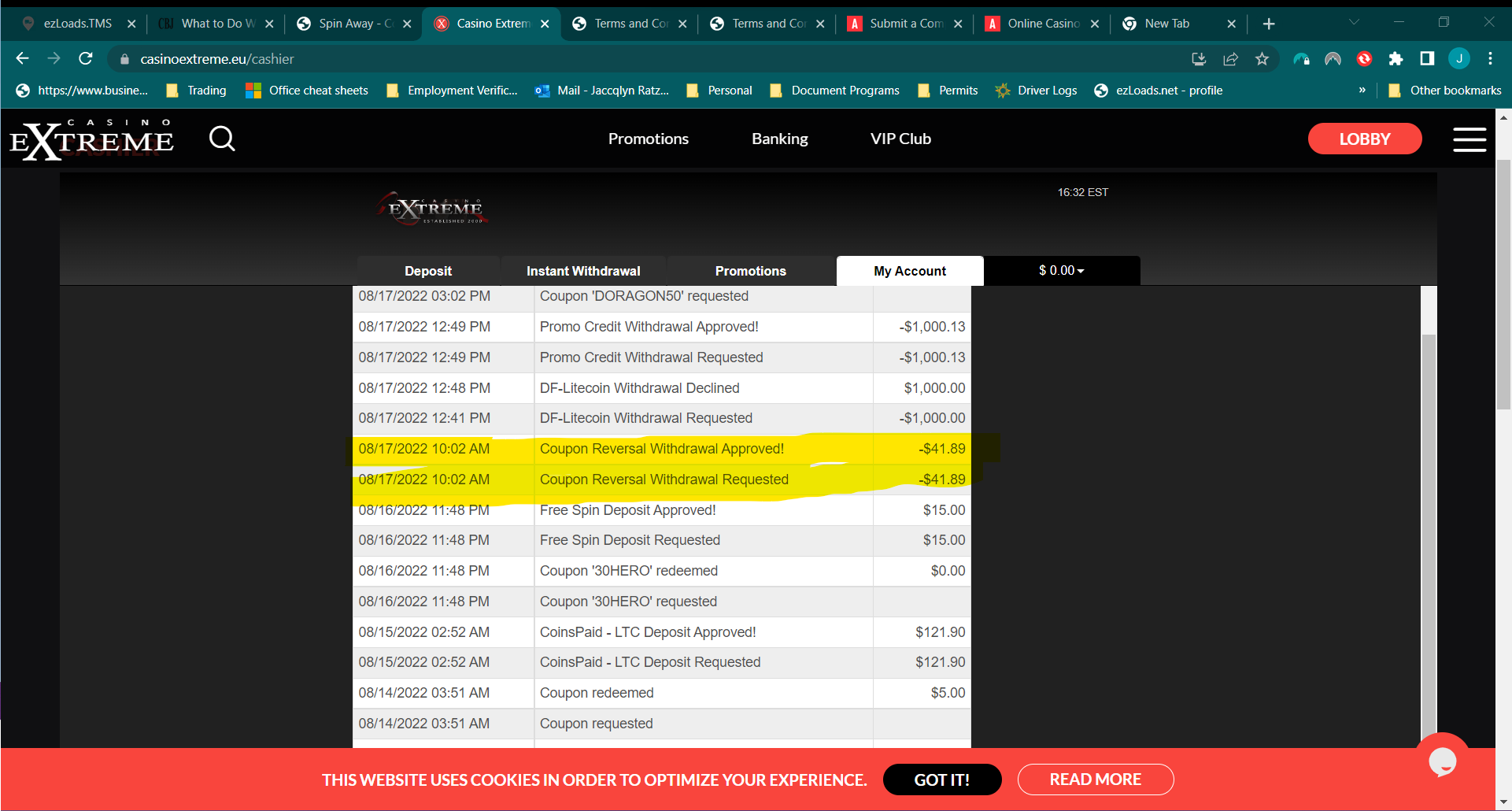The height and width of the screenshot is (811, 1512).
Task: Click the 16:32 EST time label
Action: tap(1082, 192)
